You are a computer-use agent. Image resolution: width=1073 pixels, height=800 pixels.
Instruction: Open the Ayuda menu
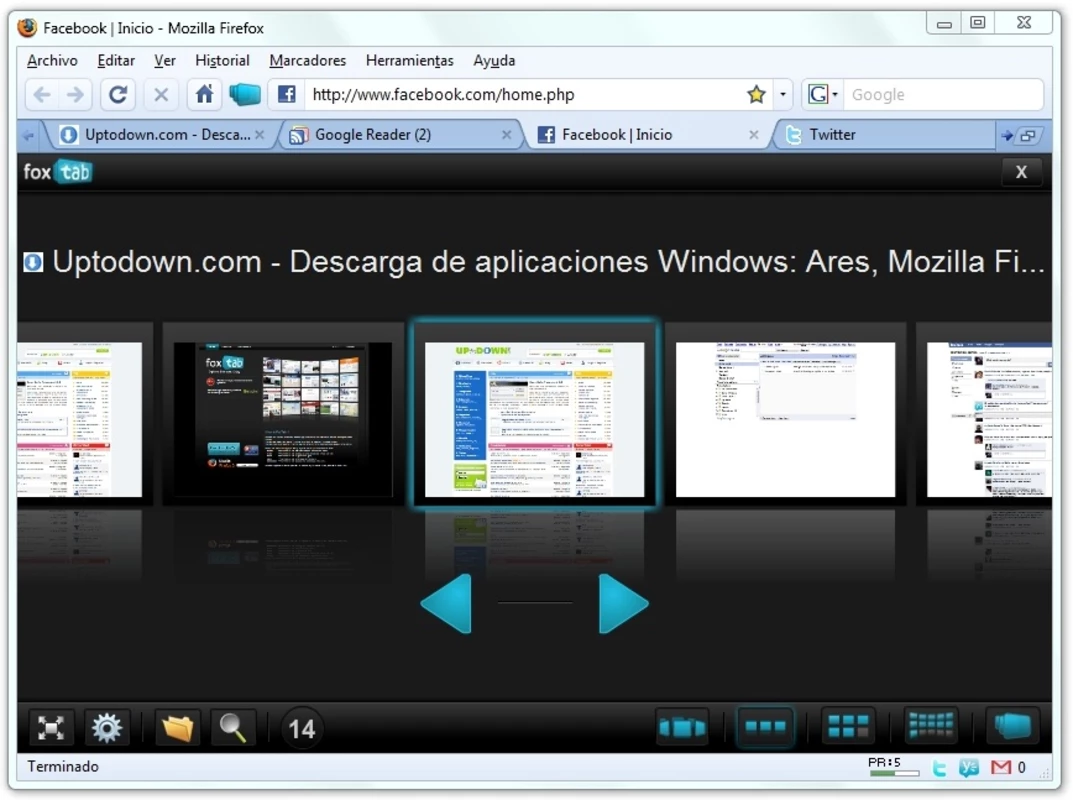tap(494, 60)
